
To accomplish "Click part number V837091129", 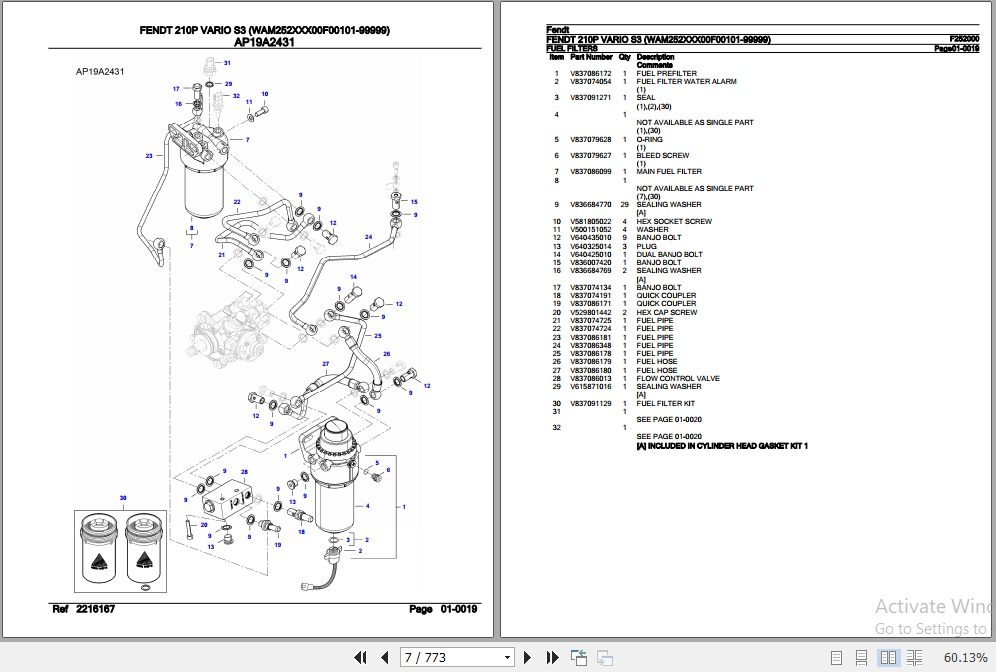I will [590, 403].
